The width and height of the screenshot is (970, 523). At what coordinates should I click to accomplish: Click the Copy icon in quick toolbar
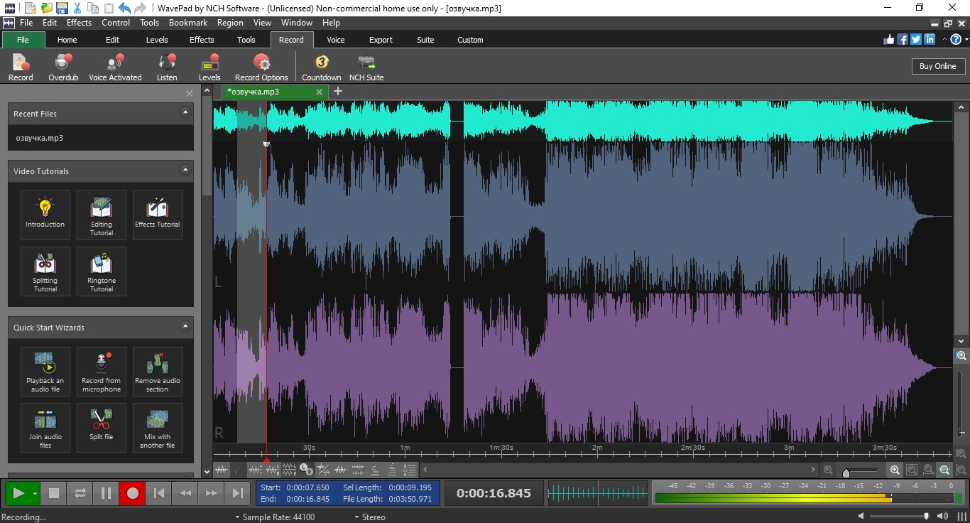[x=93, y=8]
